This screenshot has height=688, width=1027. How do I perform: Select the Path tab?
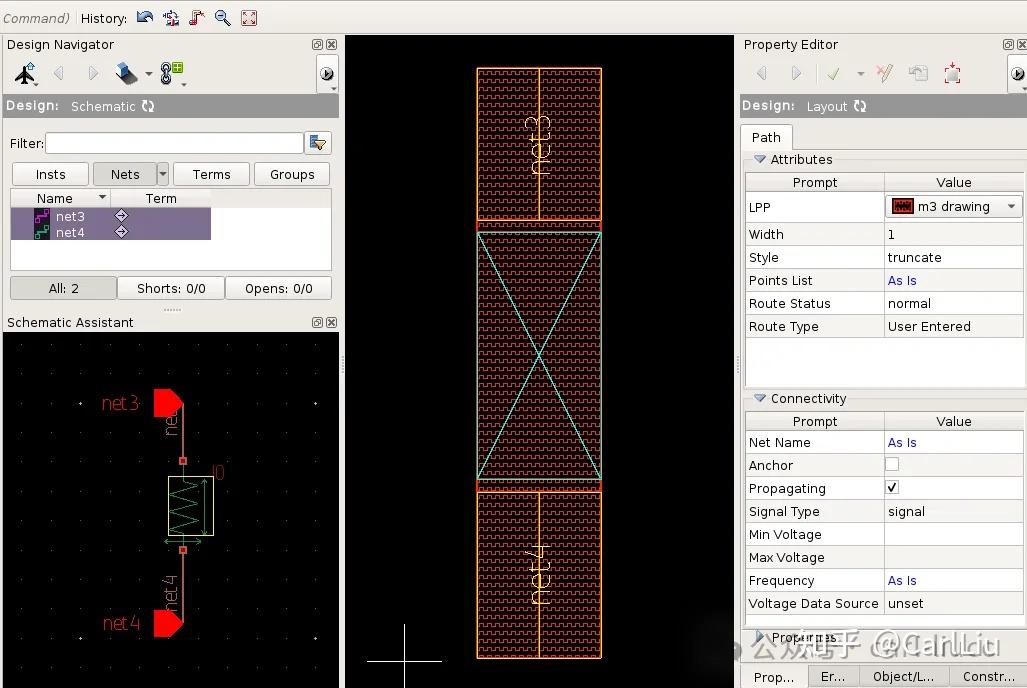[x=766, y=137]
